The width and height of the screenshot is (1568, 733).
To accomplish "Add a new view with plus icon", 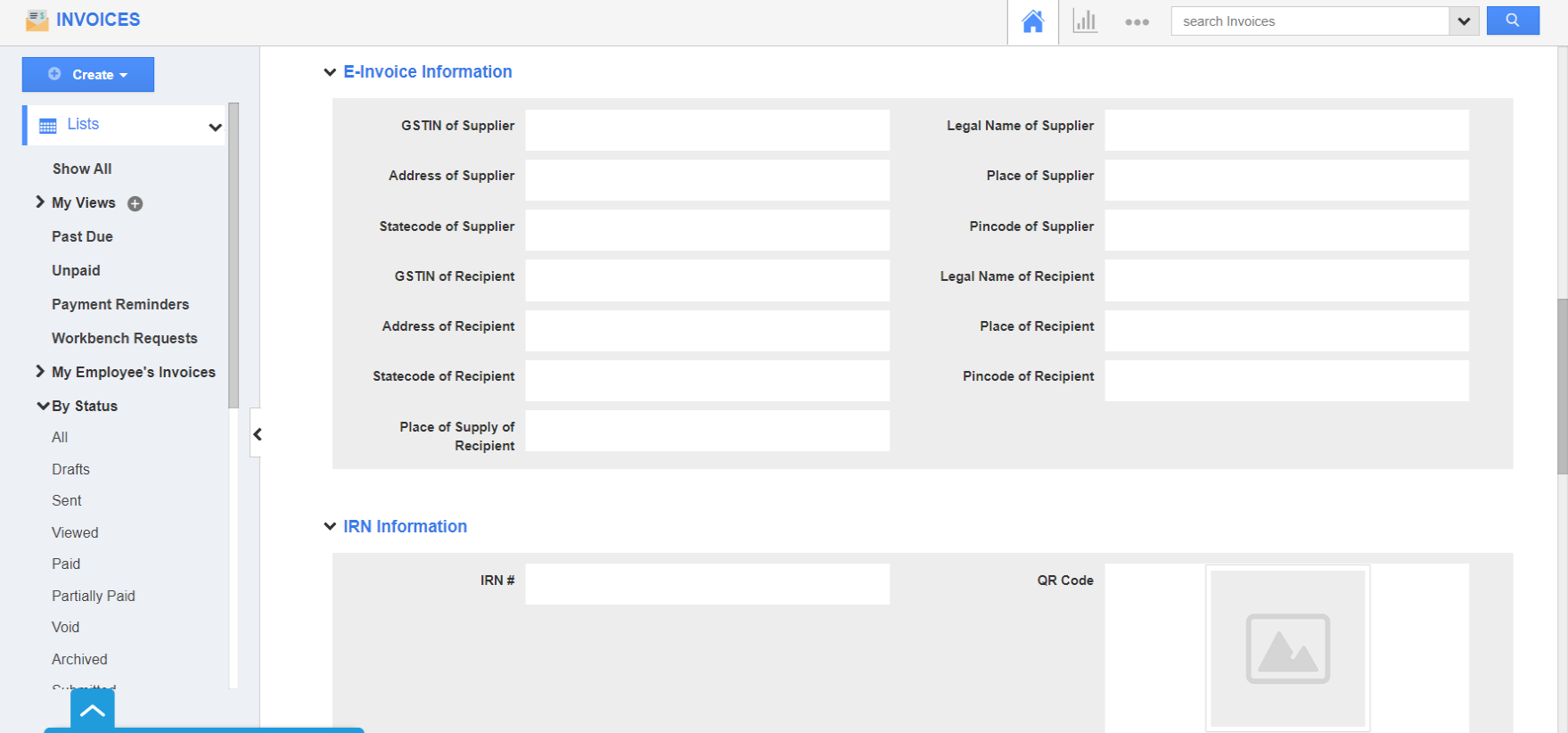I will coord(135,203).
